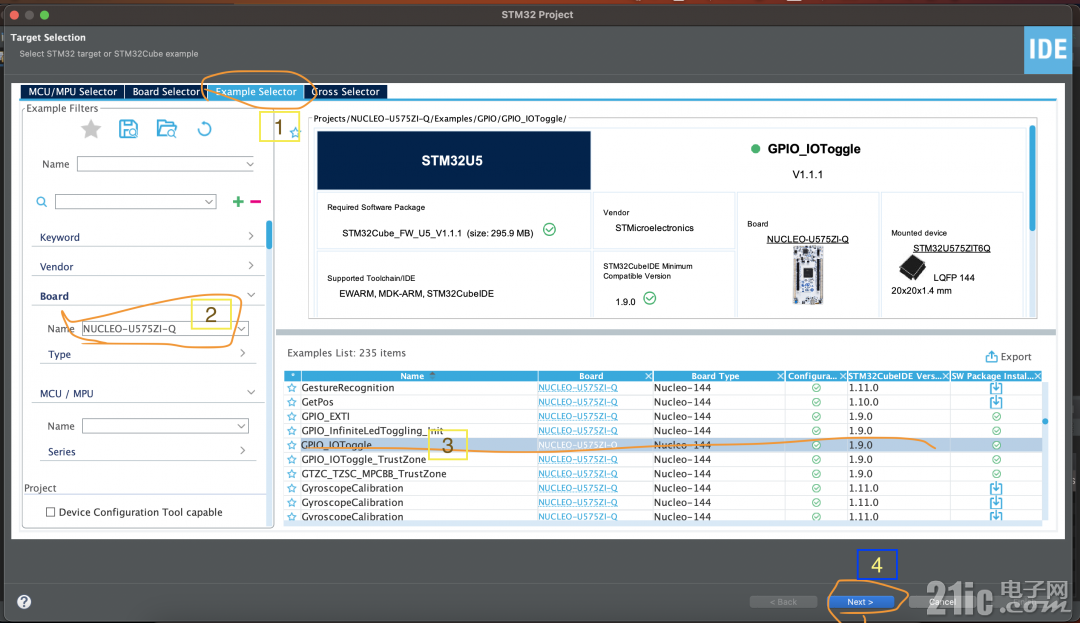
Task: Click the Export button text
Action: click(x=1015, y=357)
